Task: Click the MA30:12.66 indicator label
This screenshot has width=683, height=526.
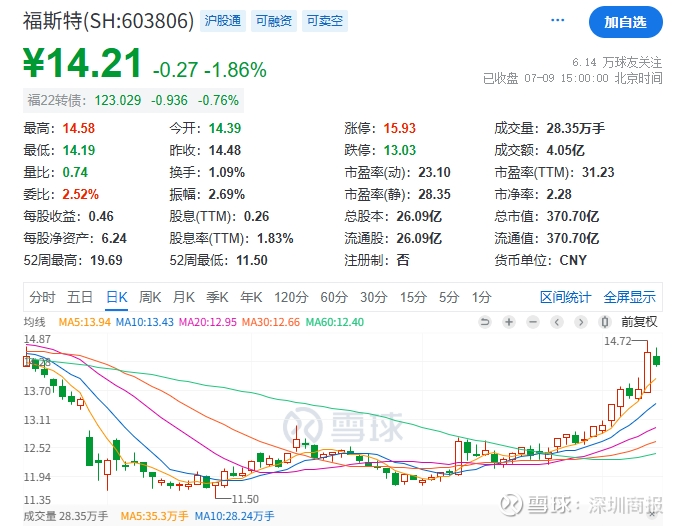Action: (x=271, y=322)
